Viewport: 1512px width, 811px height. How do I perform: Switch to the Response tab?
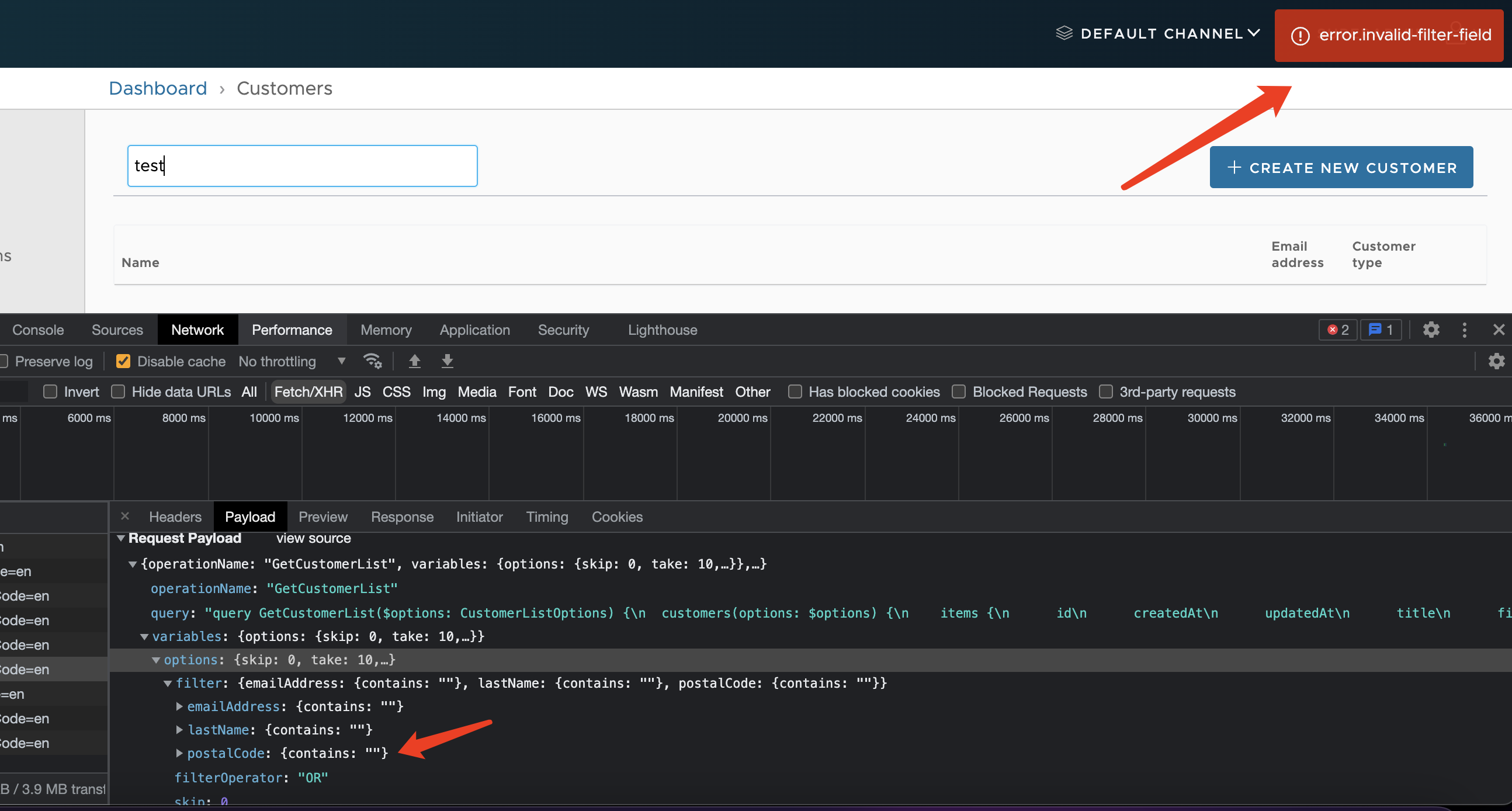coord(402,517)
